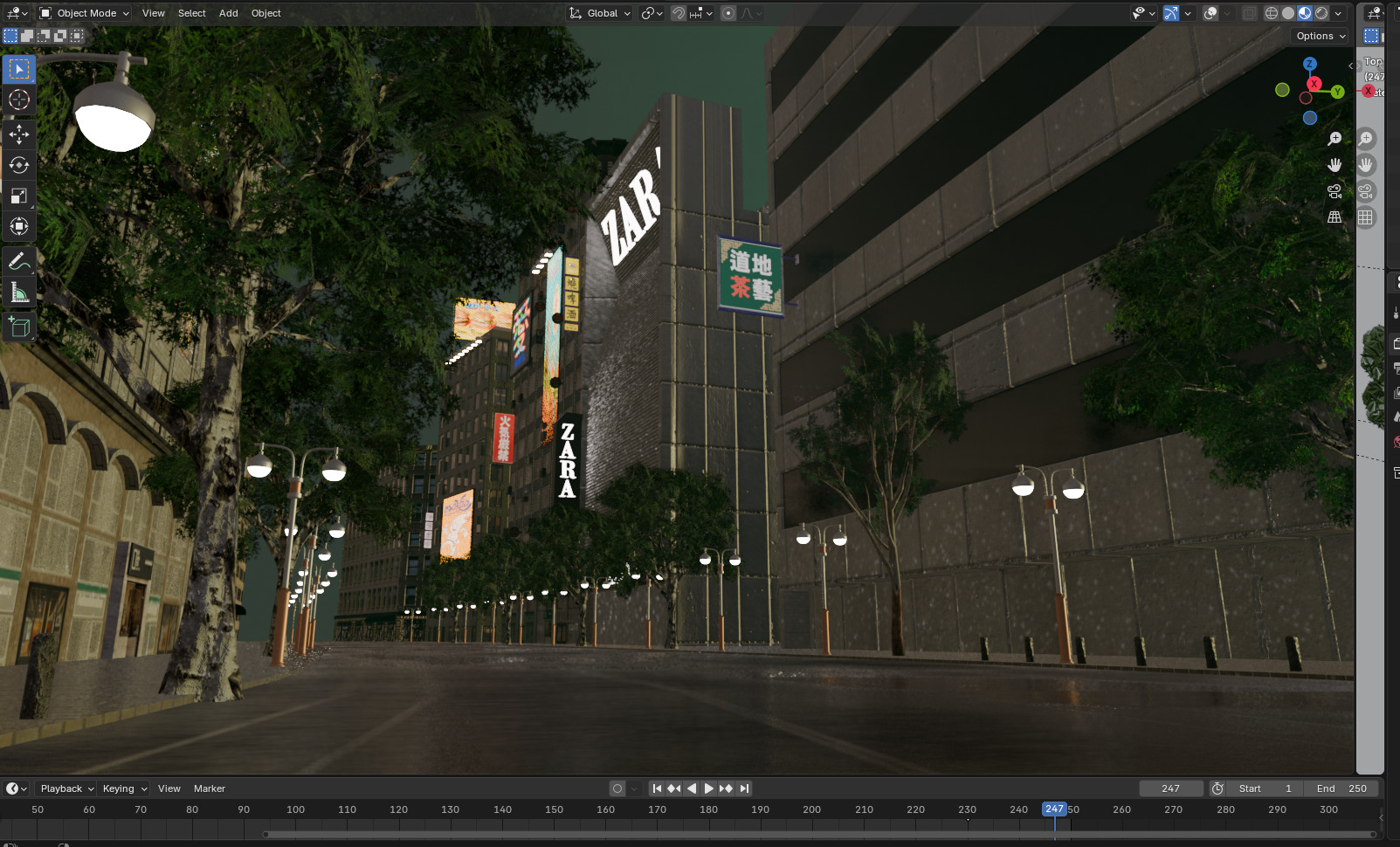Open the Keying popover
This screenshot has width=1400, height=847.
124,788
